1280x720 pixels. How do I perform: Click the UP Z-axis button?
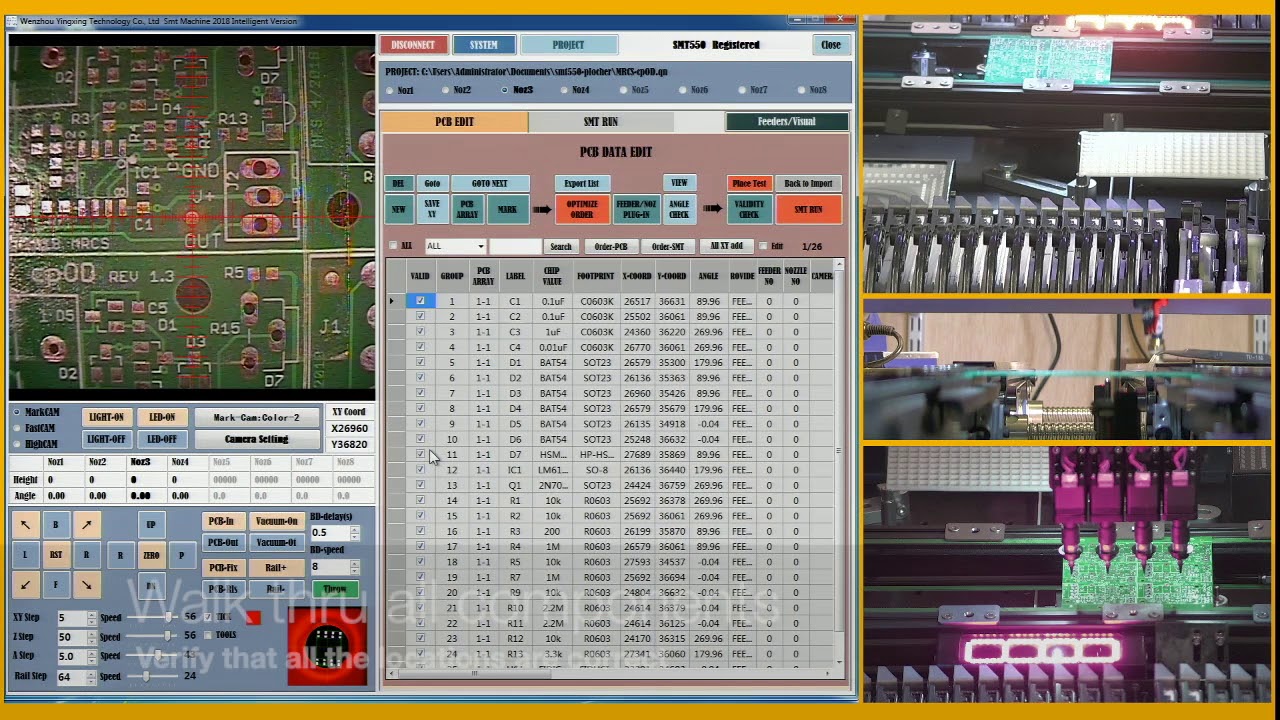[x=151, y=524]
